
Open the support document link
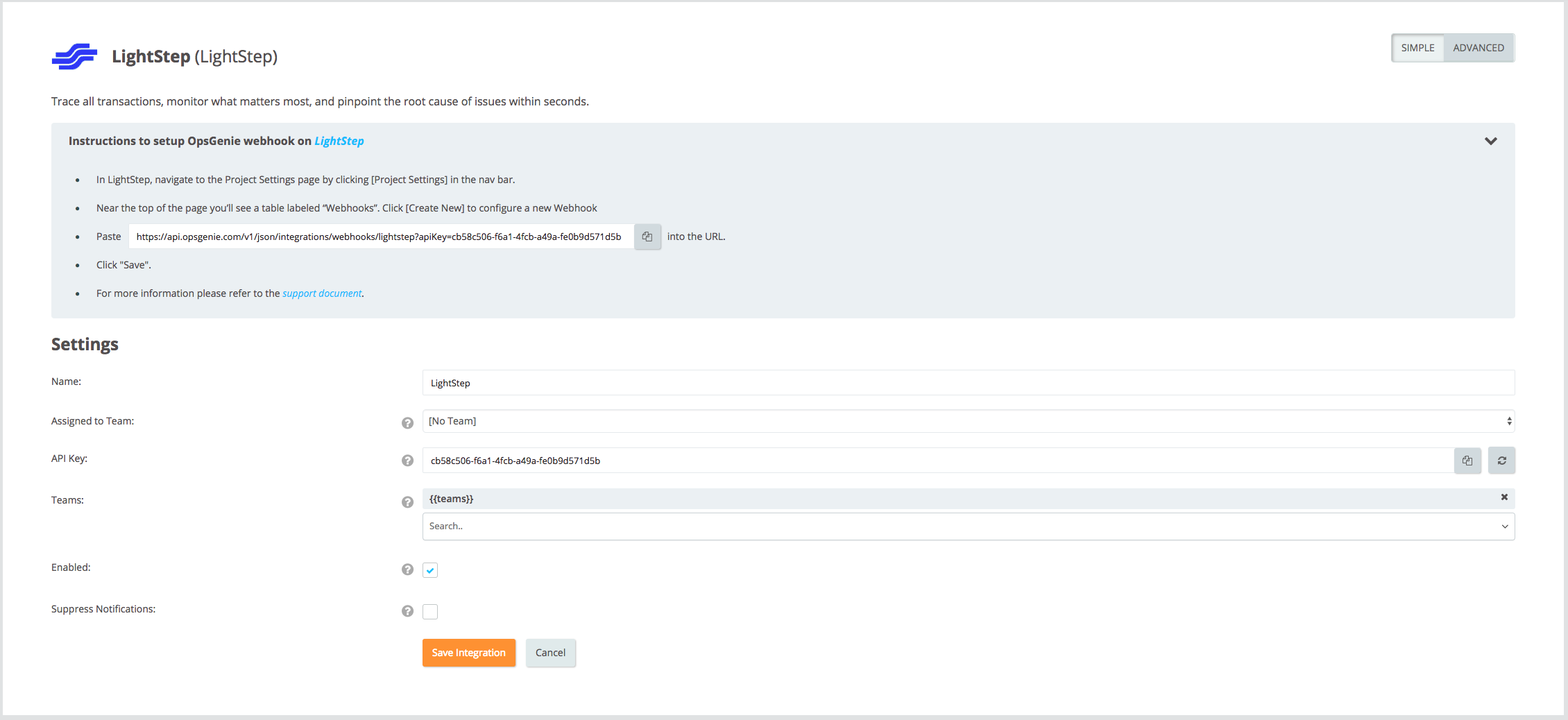click(322, 293)
